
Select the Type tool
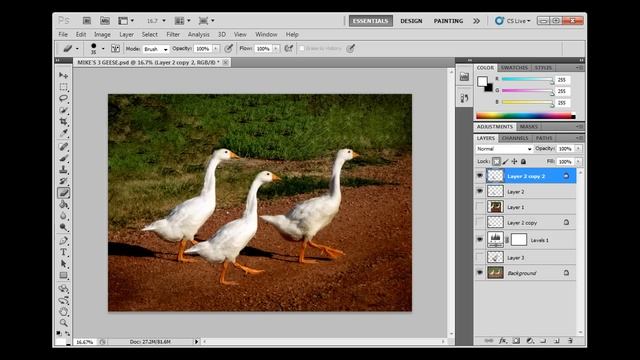[x=63, y=252]
